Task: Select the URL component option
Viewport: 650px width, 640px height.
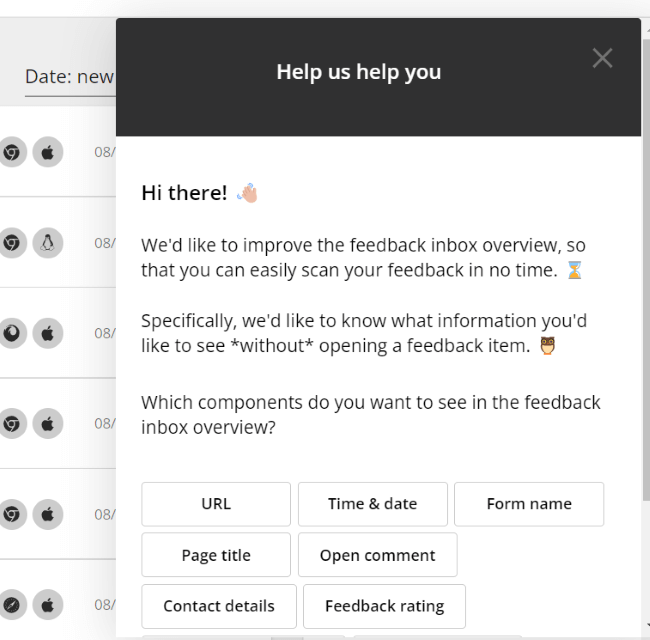Action: [216, 504]
